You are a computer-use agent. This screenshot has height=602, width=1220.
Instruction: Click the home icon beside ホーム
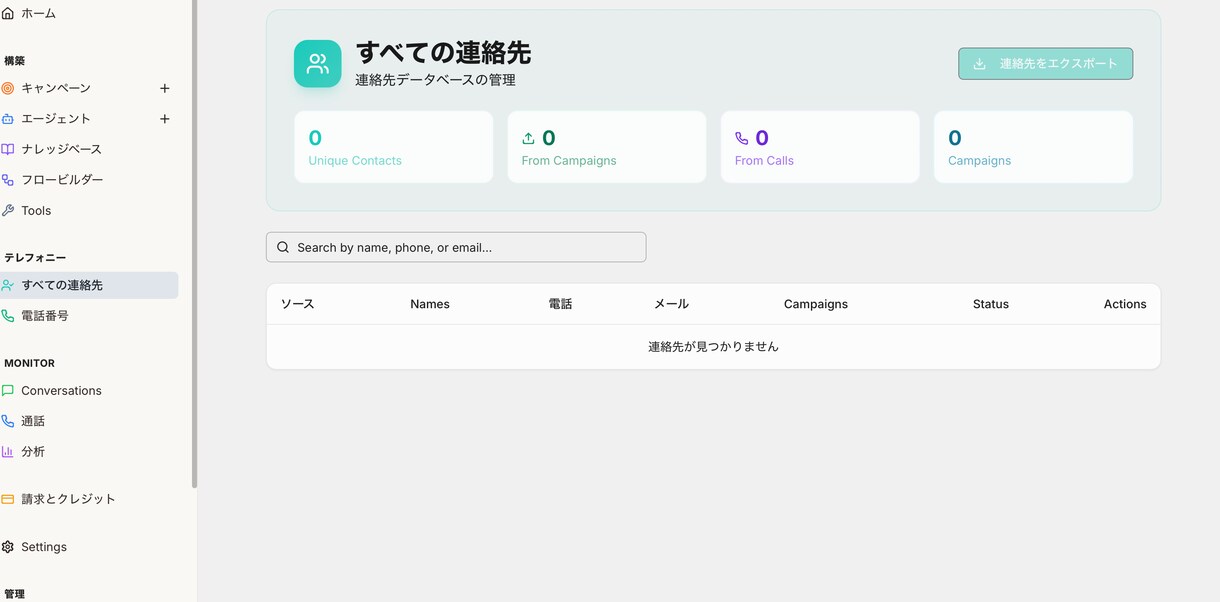[8, 13]
